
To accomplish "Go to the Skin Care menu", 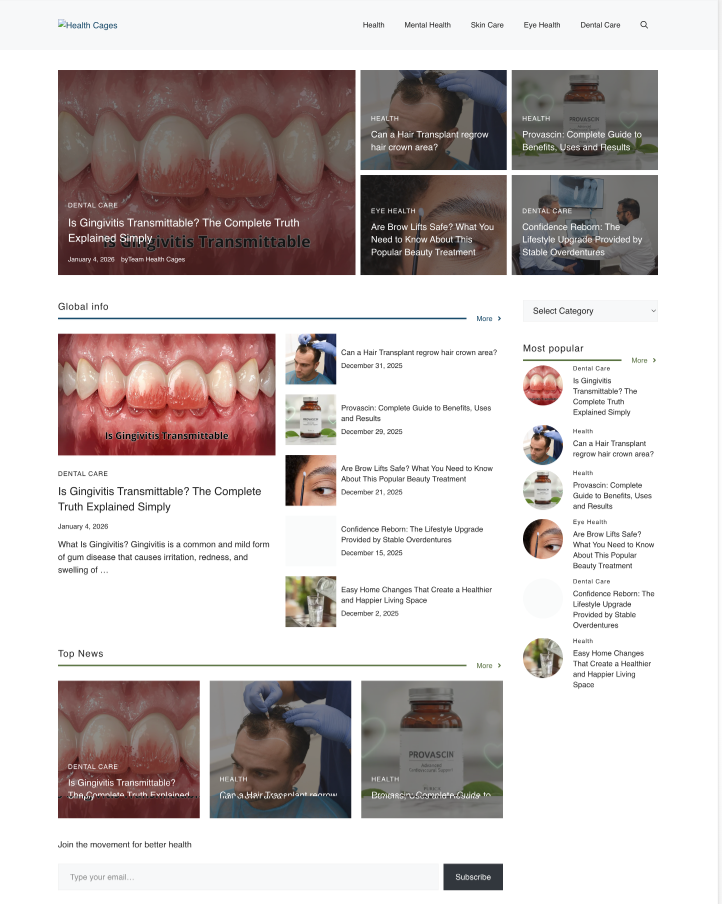I will pos(487,25).
